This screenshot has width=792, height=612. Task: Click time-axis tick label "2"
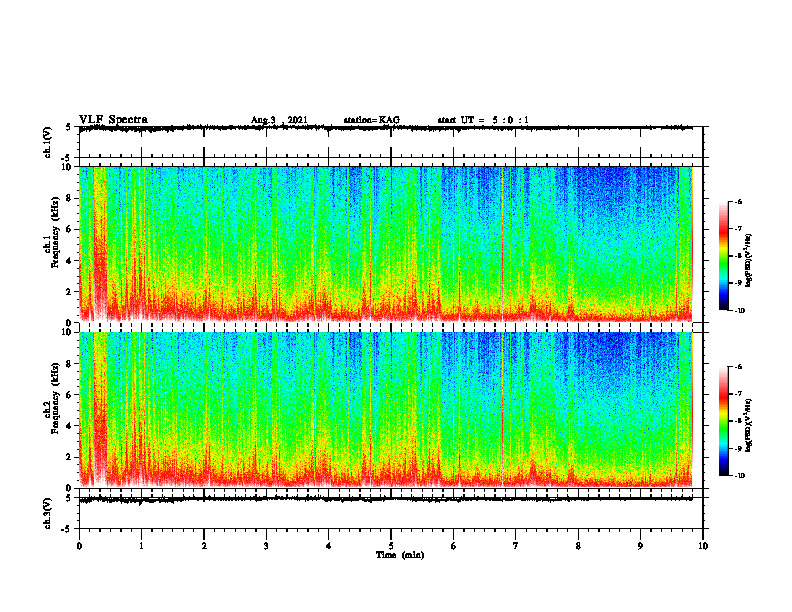[204, 545]
